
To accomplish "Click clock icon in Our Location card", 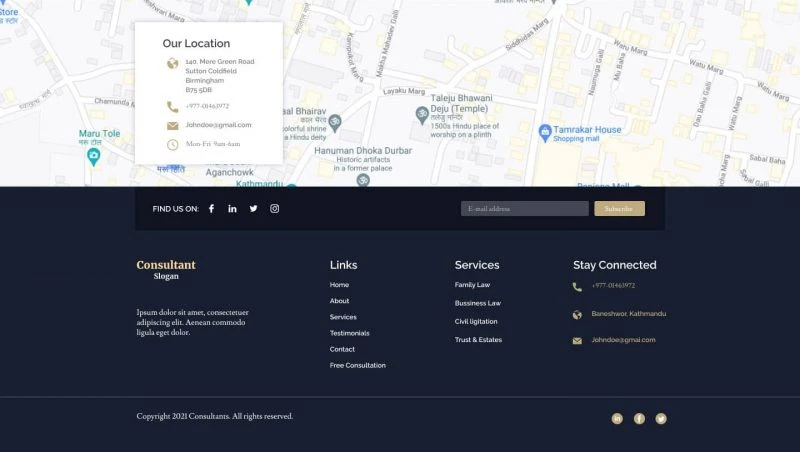I will click(172, 145).
